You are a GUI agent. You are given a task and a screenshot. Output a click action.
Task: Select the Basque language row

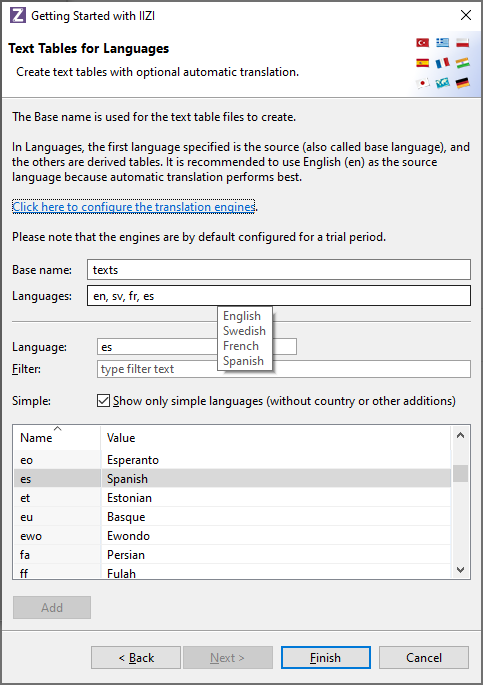pyautogui.click(x=232, y=517)
